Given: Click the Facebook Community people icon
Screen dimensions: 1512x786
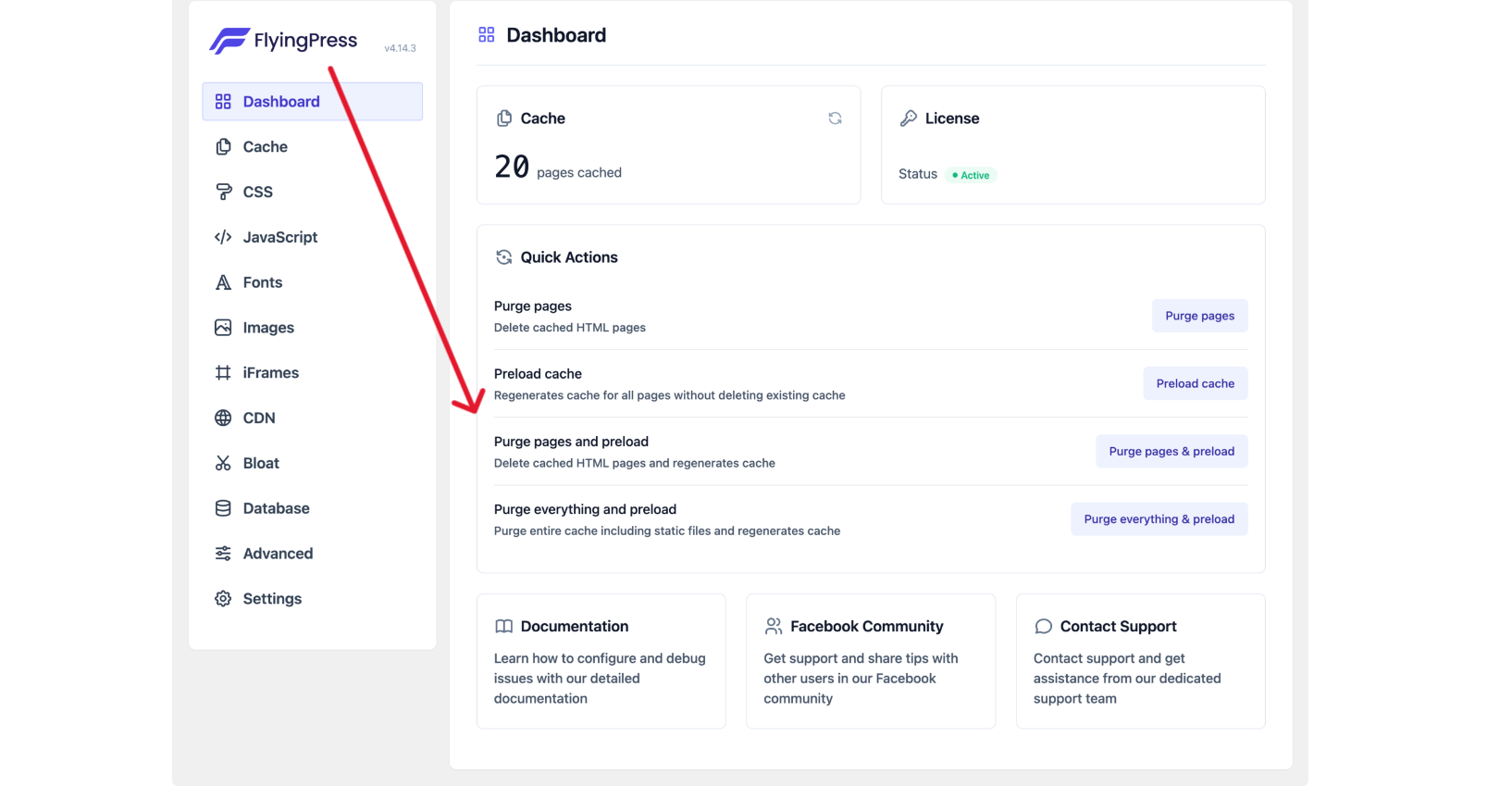Looking at the screenshot, I should pos(774,627).
